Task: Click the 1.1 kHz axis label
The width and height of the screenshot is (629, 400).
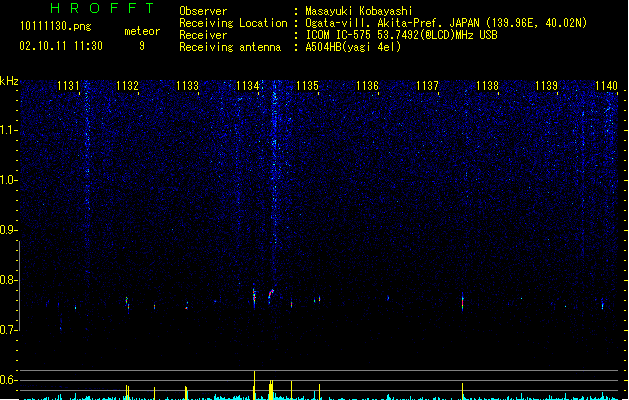Action: (x=8, y=130)
